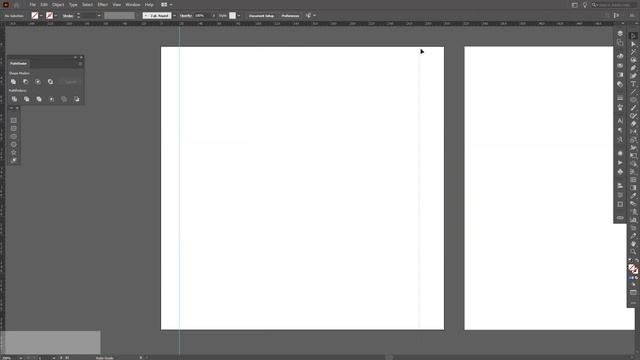The height and width of the screenshot is (360, 640).
Task: Select the Pathfinder panel tab
Action: [x=18, y=63]
